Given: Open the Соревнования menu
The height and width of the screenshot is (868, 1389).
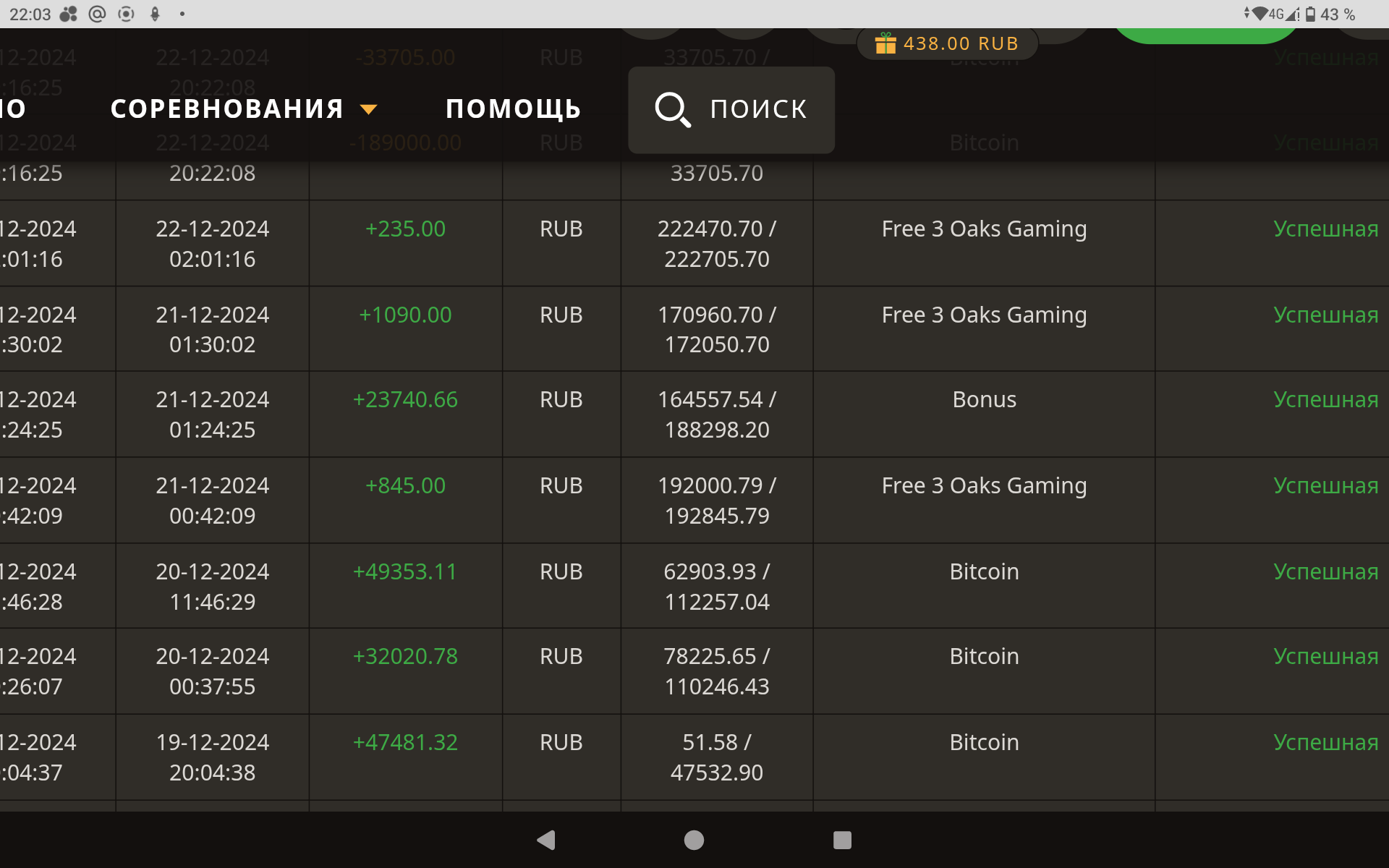Looking at the screenshot, I should click(226, 109).
